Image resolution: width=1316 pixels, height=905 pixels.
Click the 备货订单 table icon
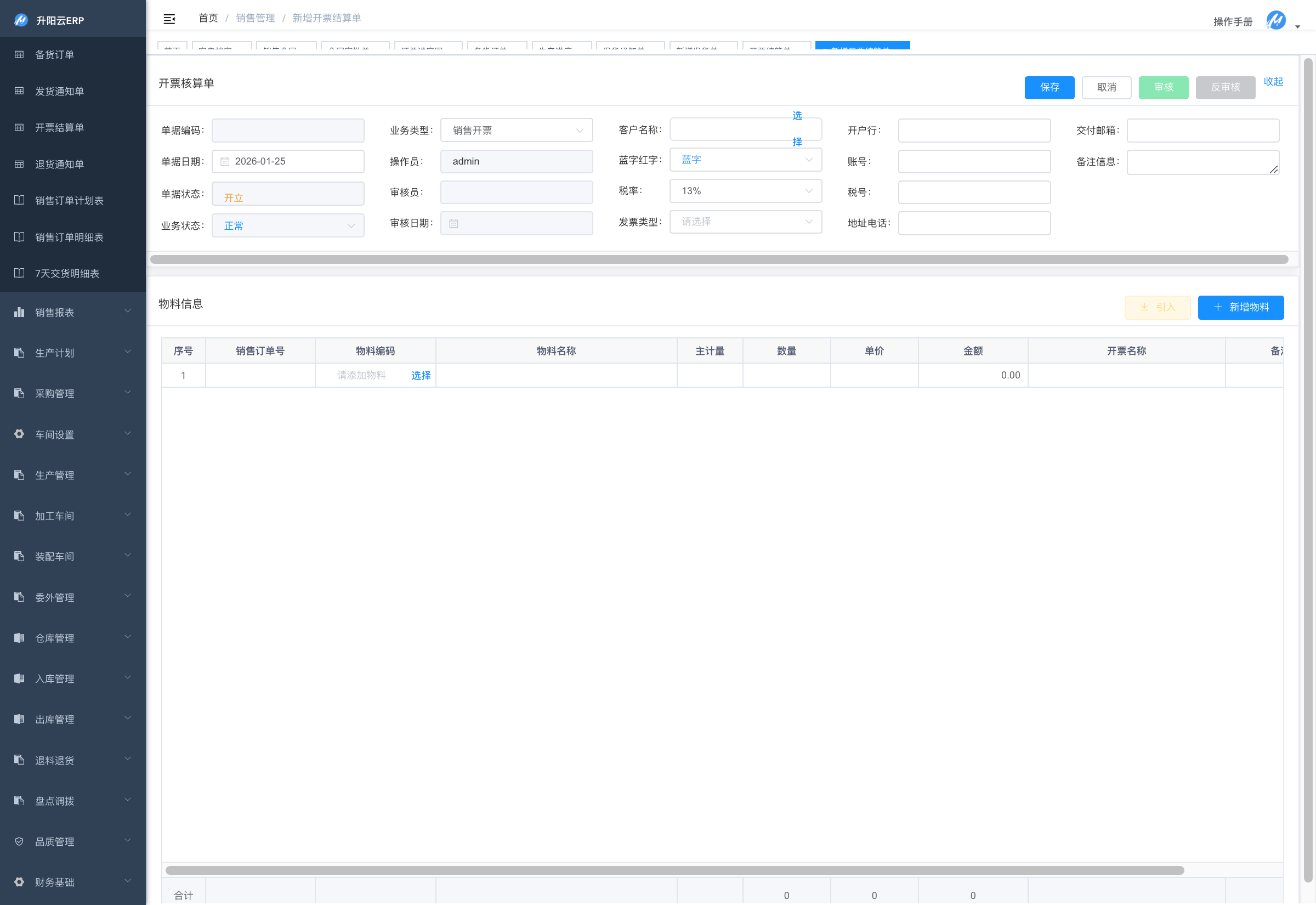pyautogui.click(x=19, y=54)
